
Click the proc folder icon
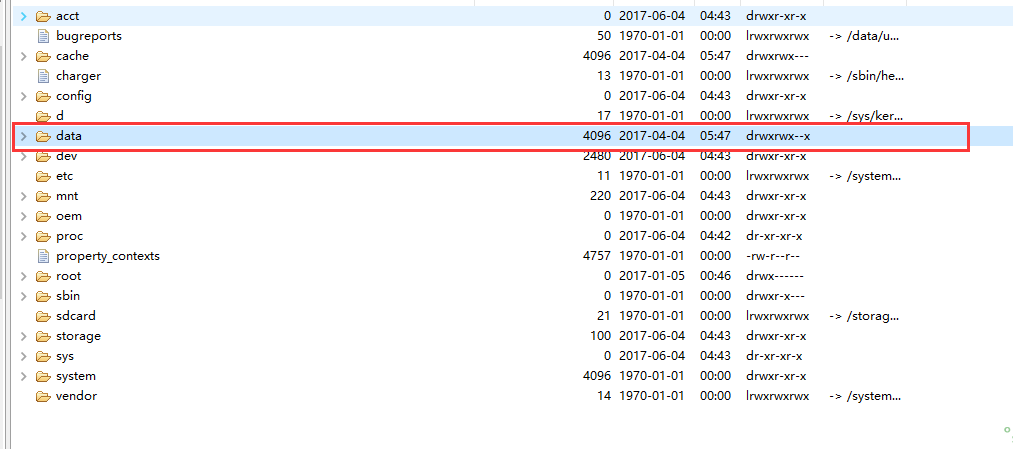point(43,236)
